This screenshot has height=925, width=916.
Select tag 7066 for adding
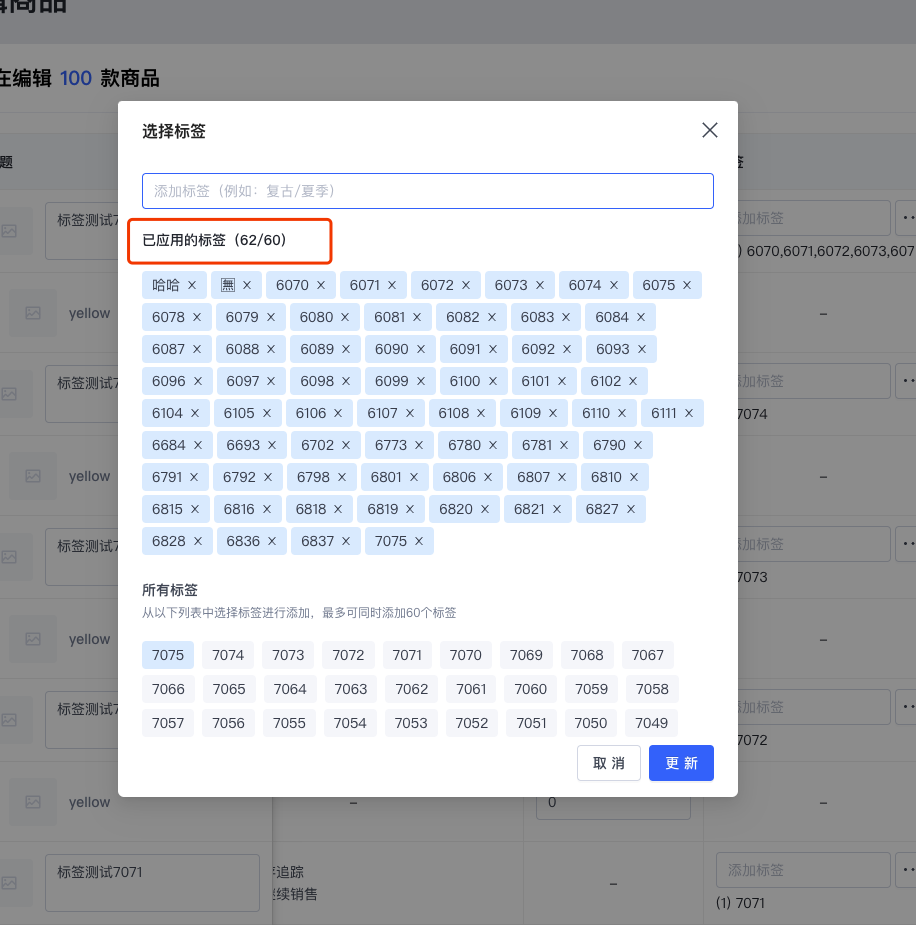[x=168, y=689]
